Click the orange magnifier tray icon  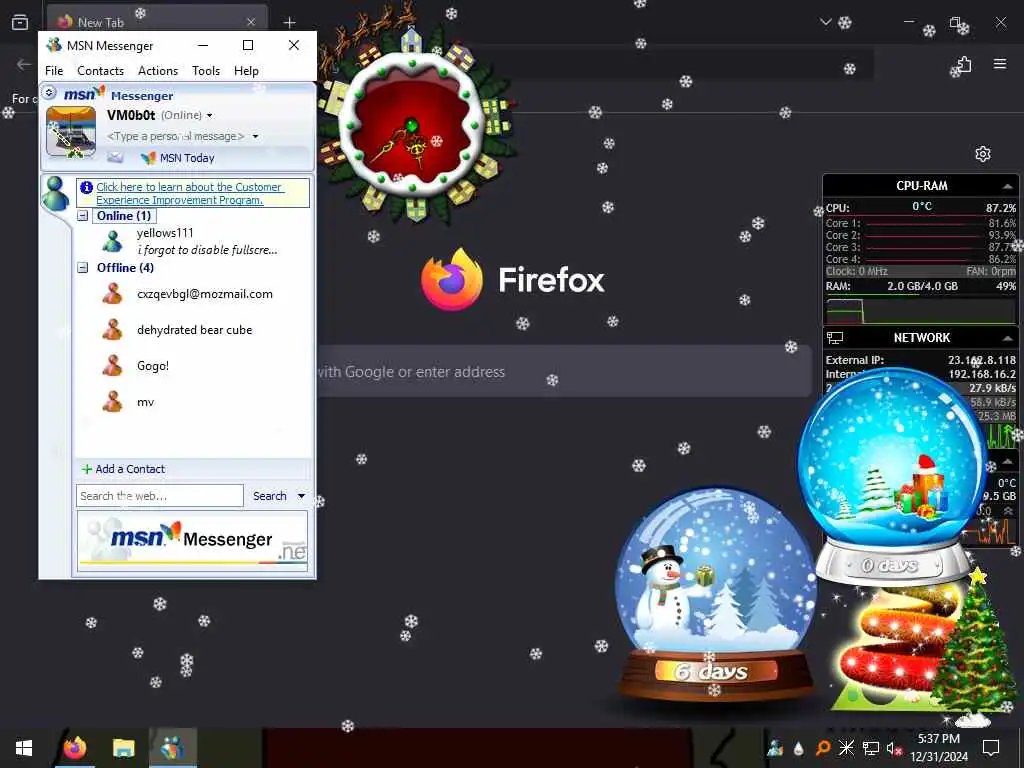[x=823, y=748]
